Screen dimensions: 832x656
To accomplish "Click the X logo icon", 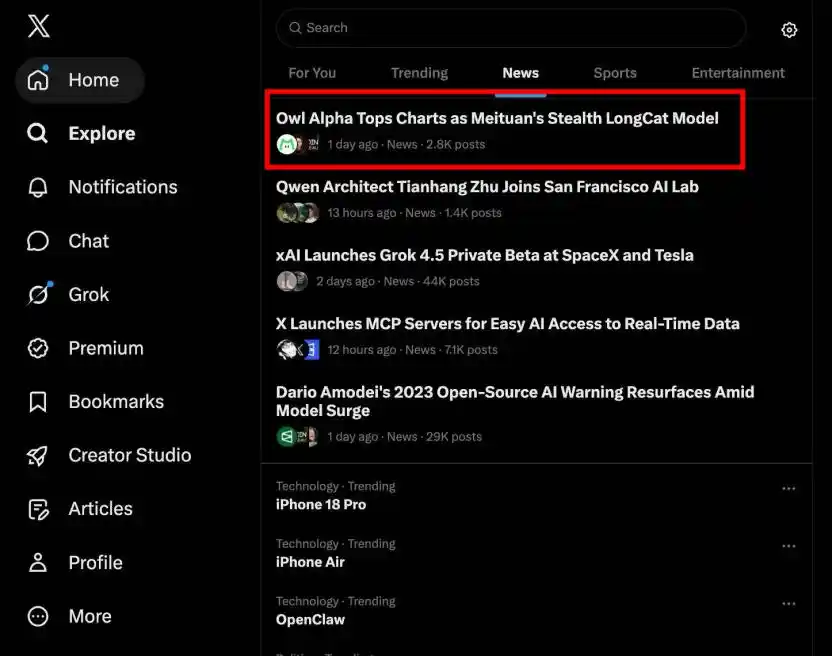I will click(39, 26).
